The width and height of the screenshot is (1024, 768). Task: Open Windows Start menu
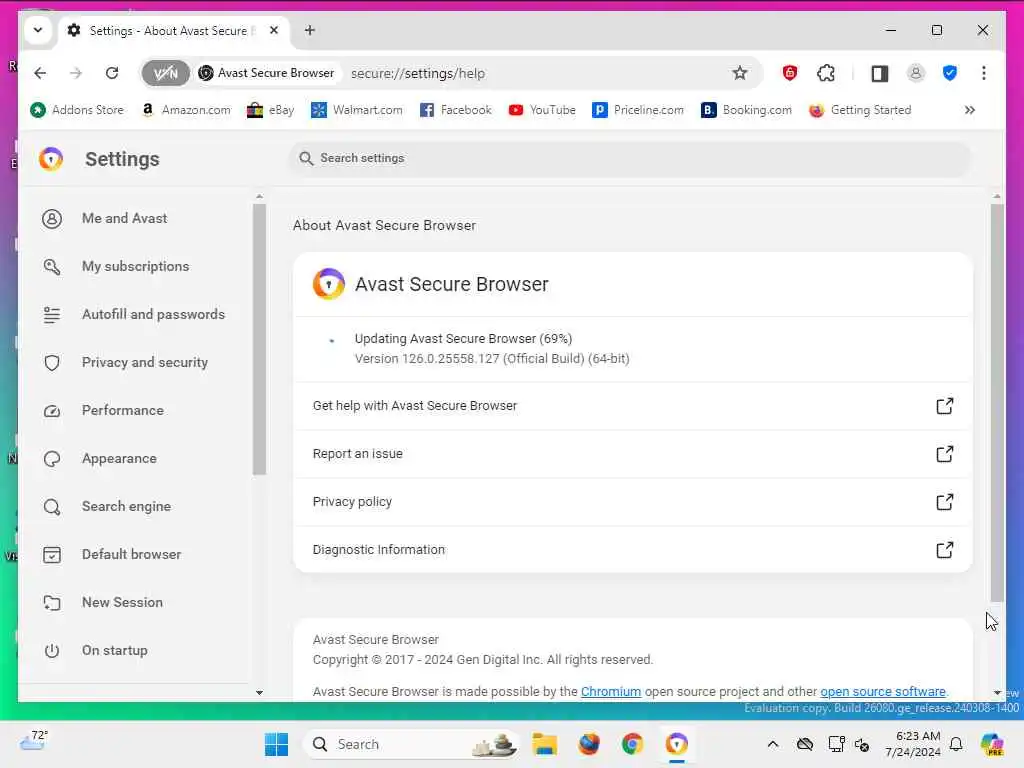tap(276, 744)
